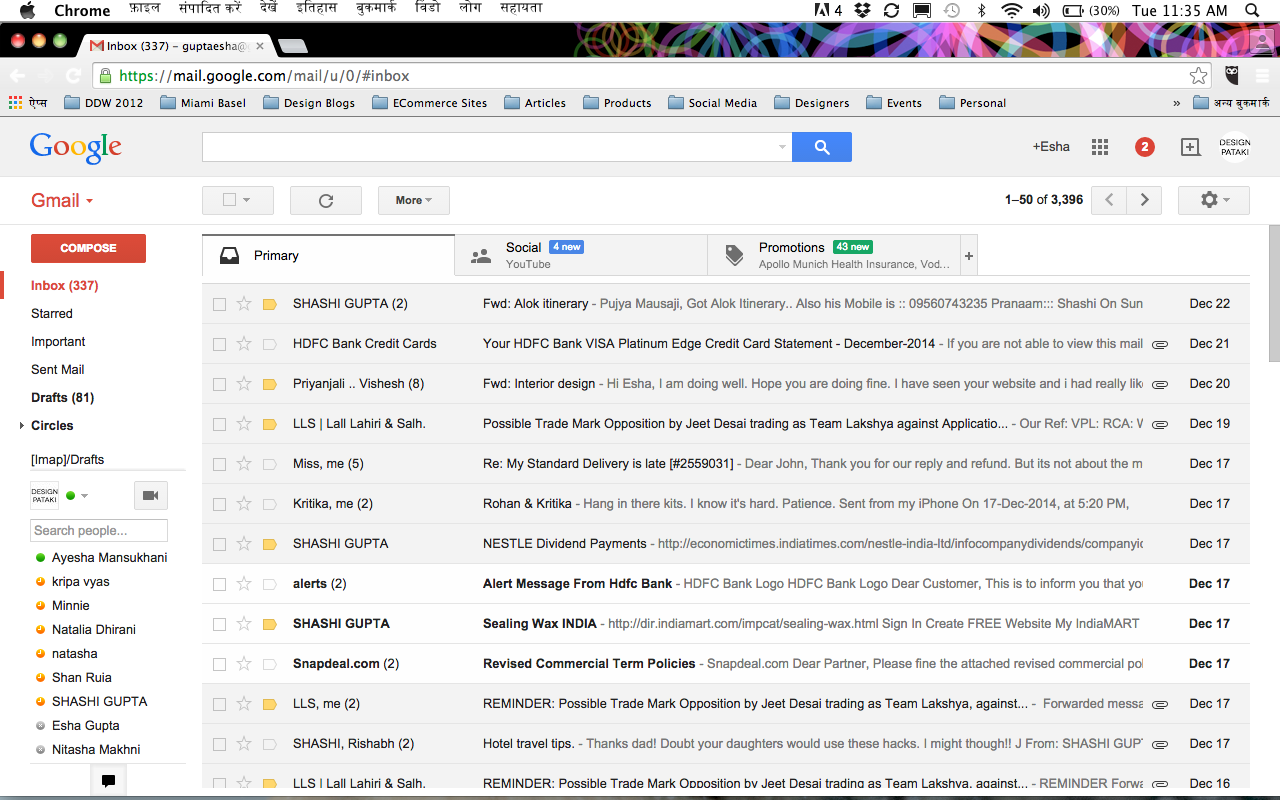Select checkbox for Snapdeal.com email

coord(219,664)
